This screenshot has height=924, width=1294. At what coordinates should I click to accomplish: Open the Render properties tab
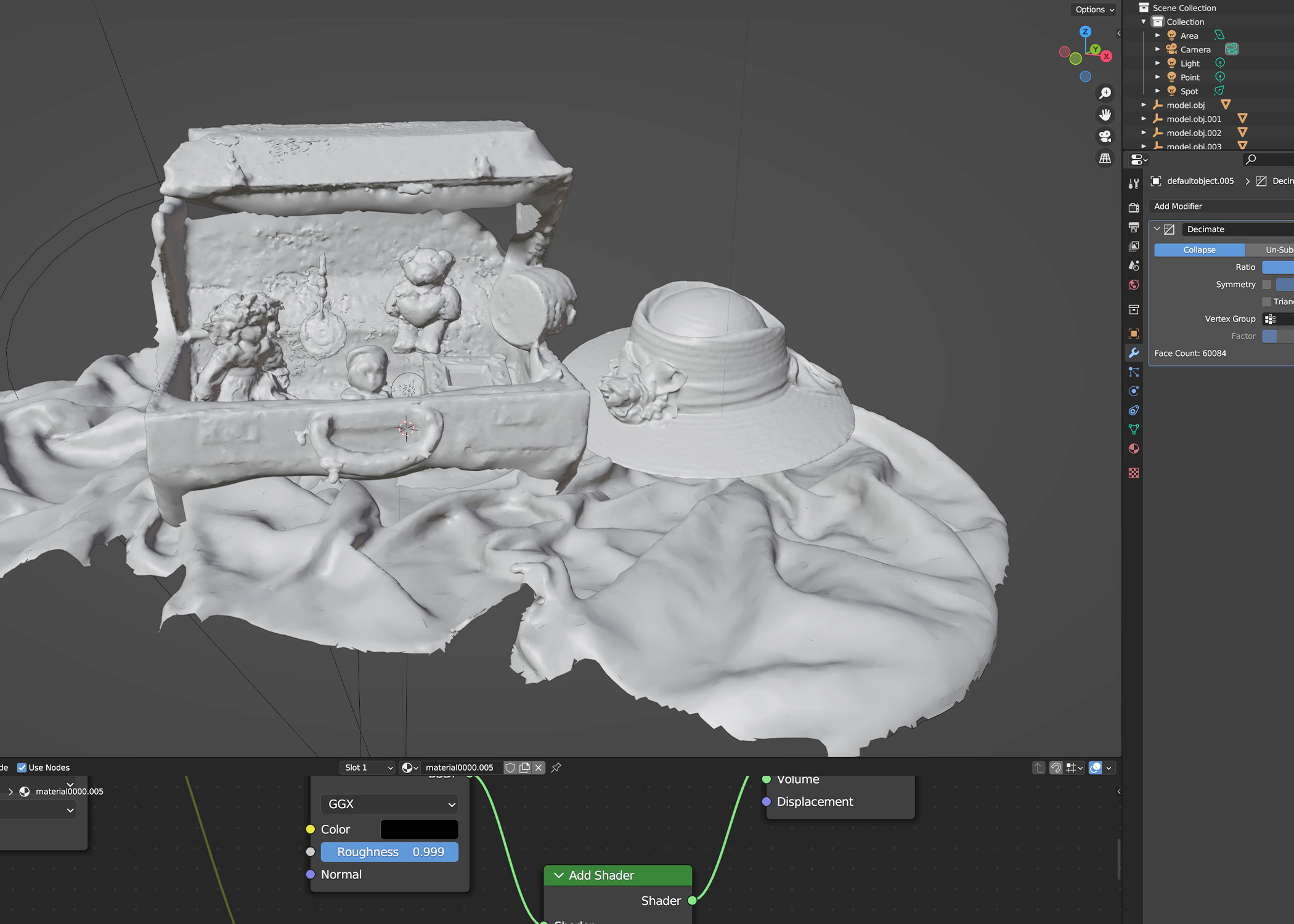pos(1133,208)
